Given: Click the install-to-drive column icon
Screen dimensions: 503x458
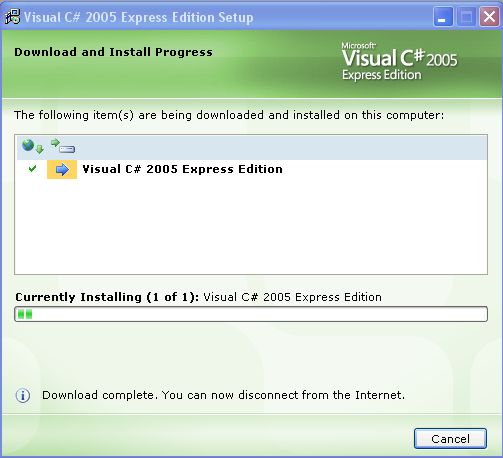Looking at the screenshot, I should coord(63,146).
